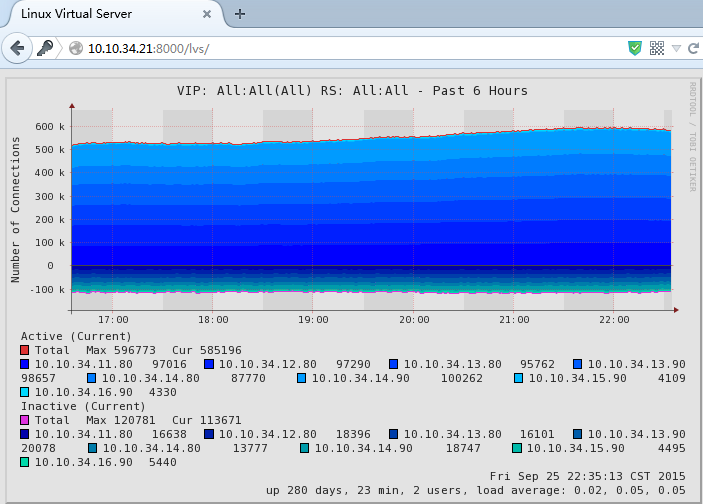
Task: Click the 20:00 time axis label
Action: click(414, 320)
